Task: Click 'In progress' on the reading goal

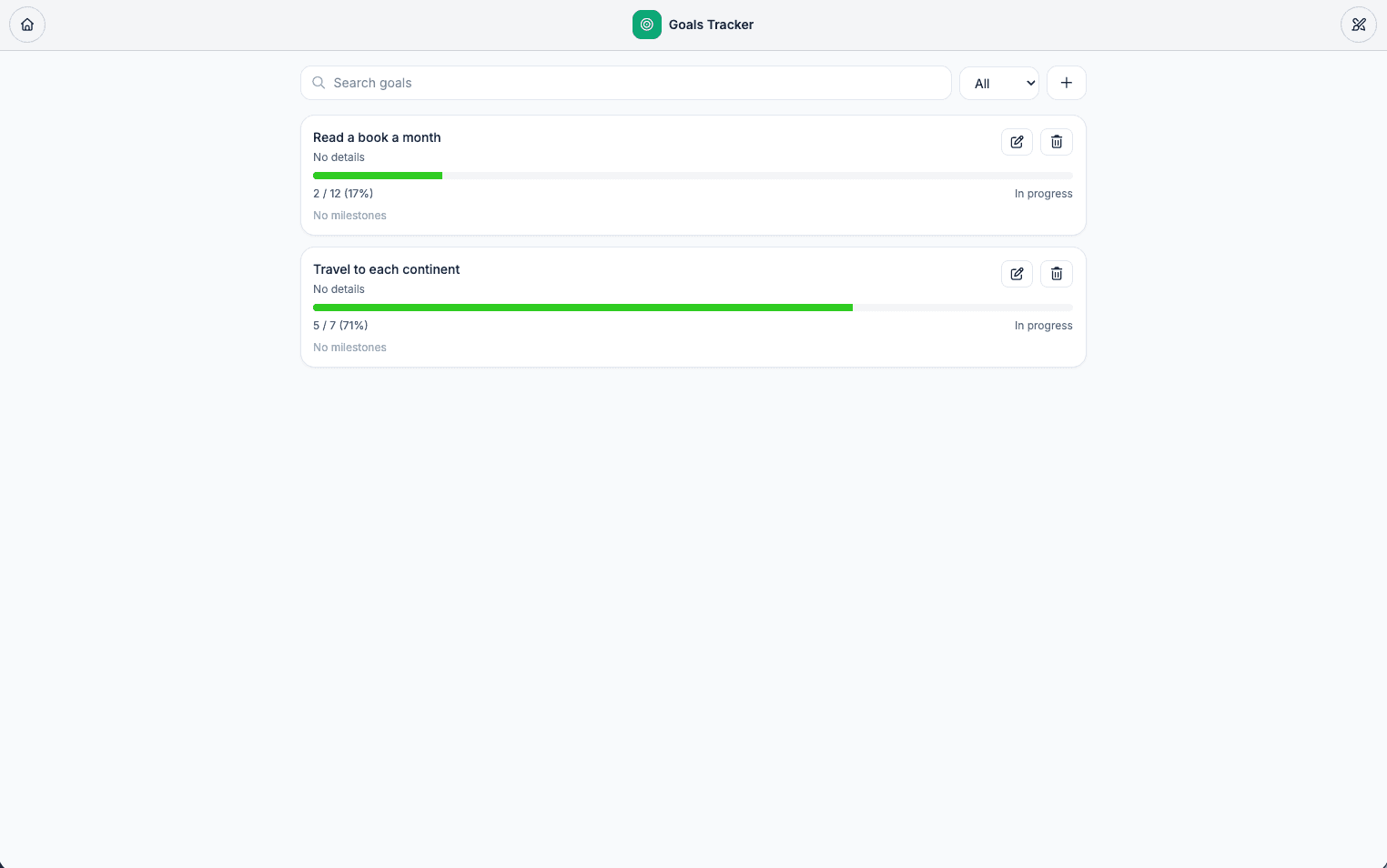Action: pyautogui.click(x=1043, y=194)
